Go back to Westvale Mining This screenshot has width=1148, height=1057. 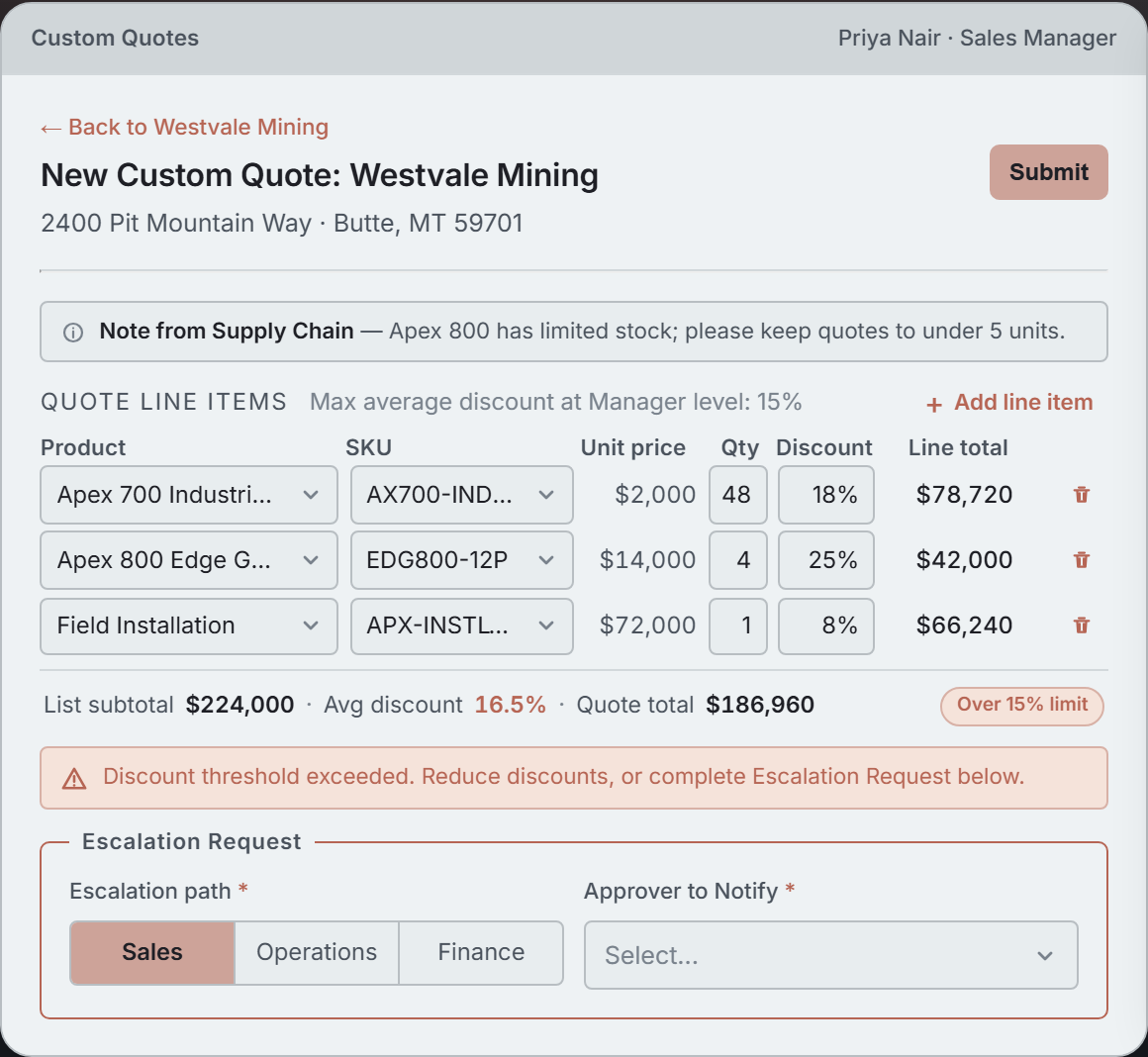184,128
